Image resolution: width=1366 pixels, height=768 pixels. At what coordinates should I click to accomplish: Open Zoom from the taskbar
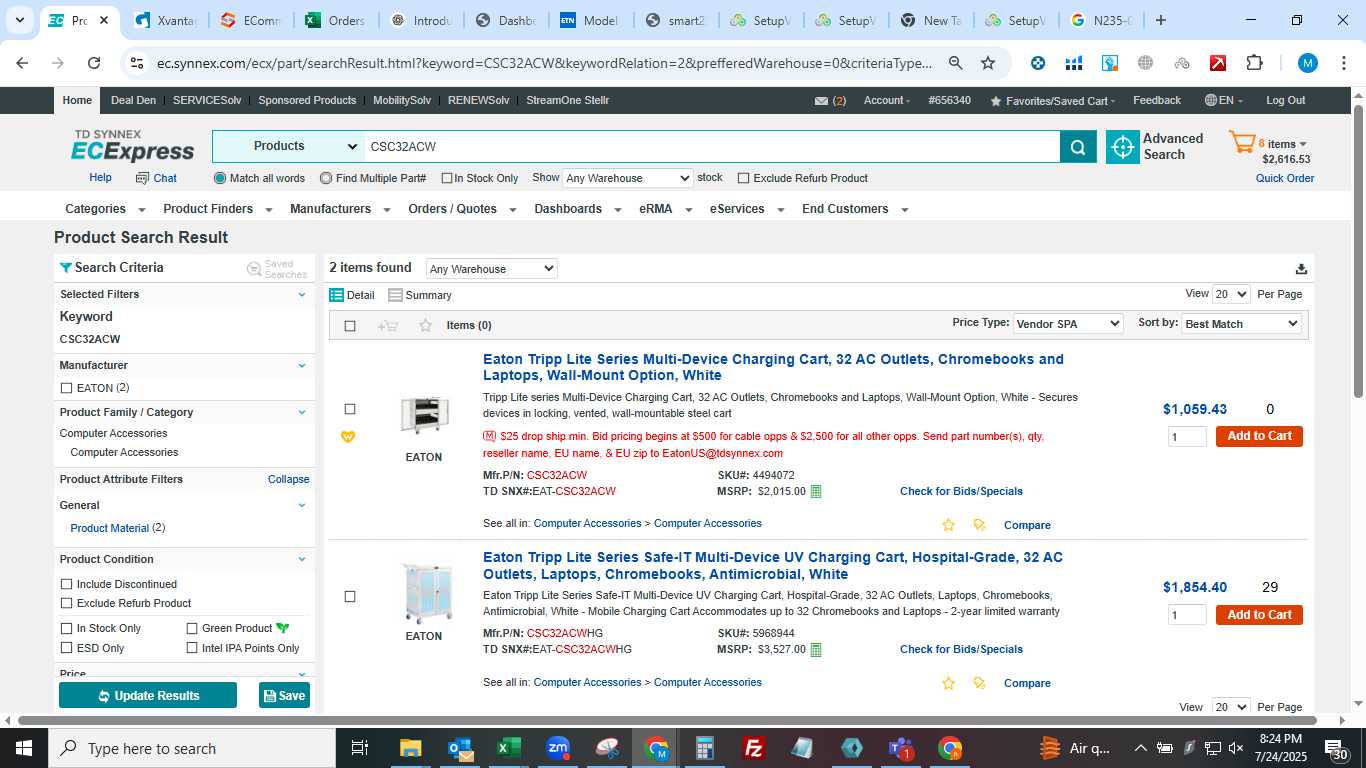(x=558, y=748)
